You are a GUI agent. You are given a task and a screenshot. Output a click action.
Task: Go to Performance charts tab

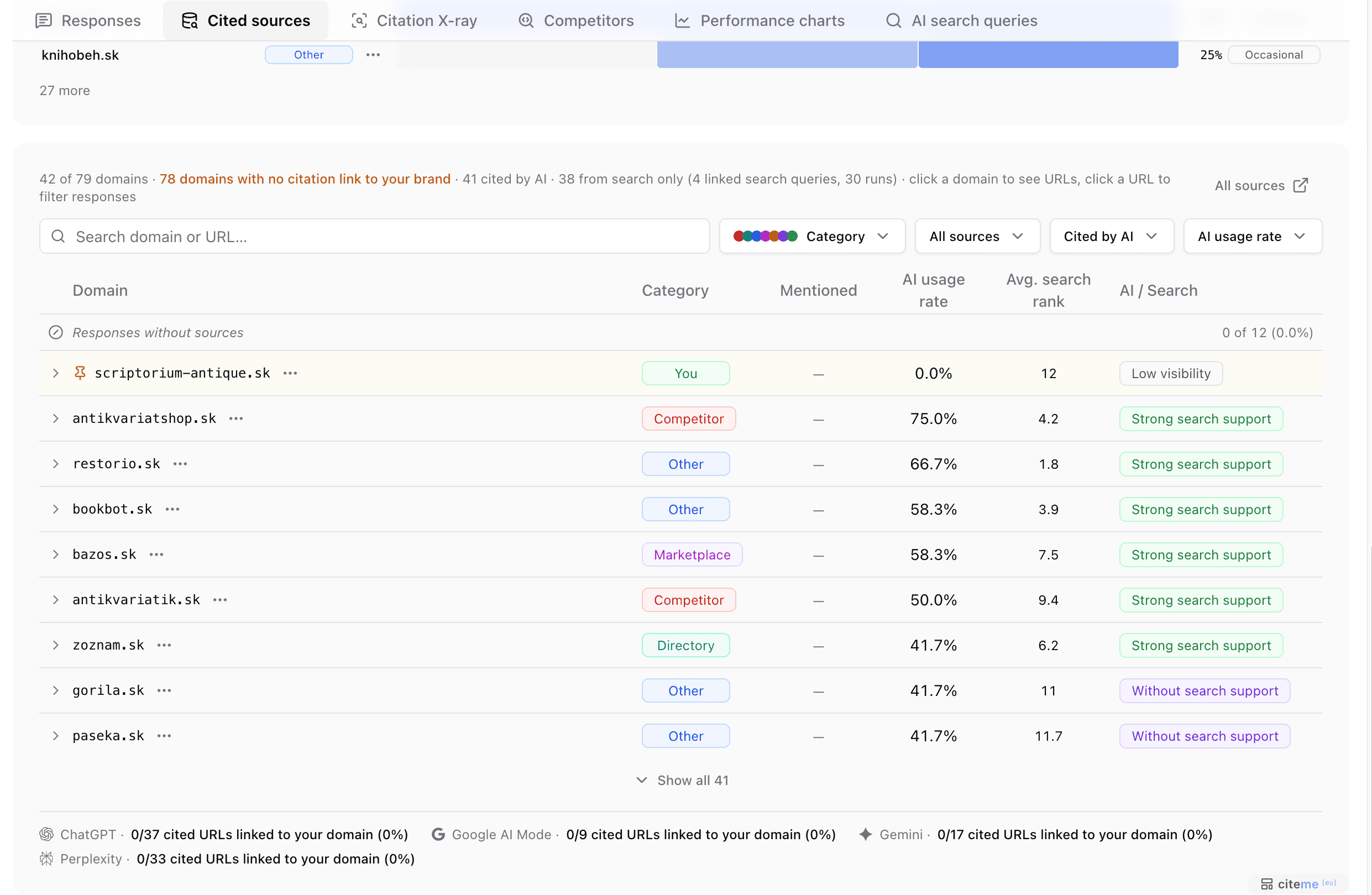(759, 21)
